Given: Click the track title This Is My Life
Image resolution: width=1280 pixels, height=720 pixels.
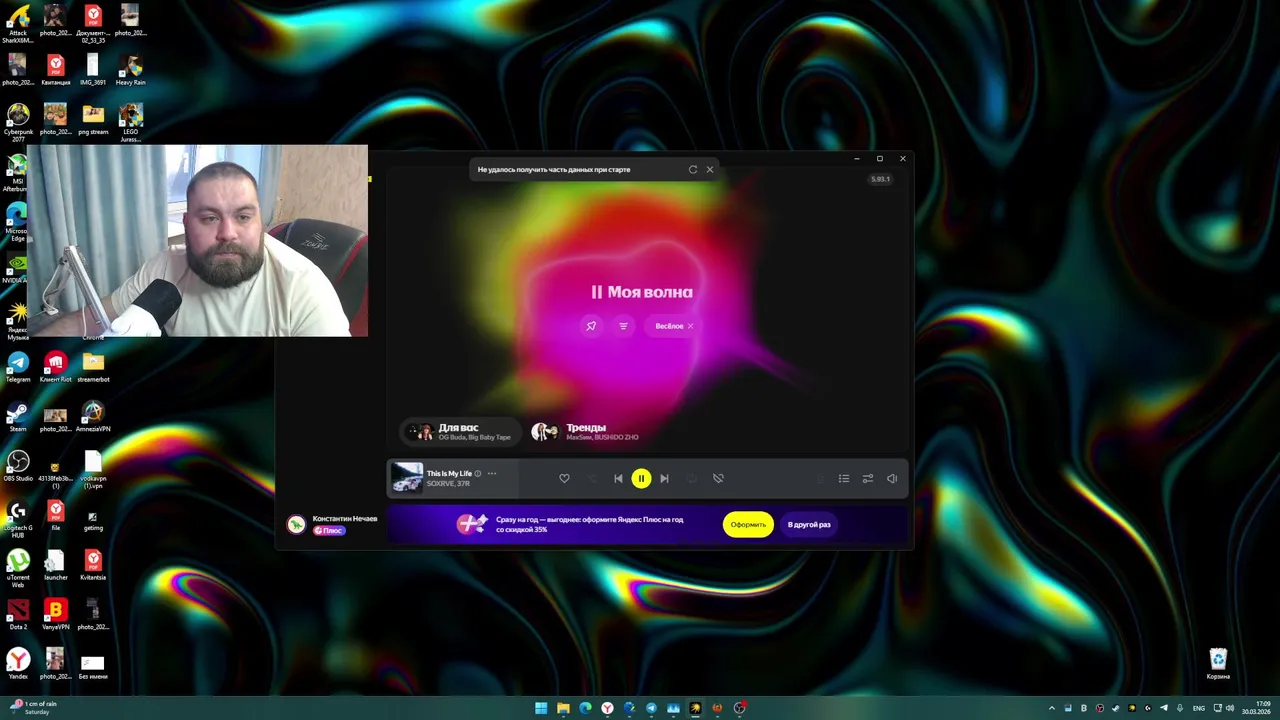Looking at the screenshot, I should [x=449, y=473].
